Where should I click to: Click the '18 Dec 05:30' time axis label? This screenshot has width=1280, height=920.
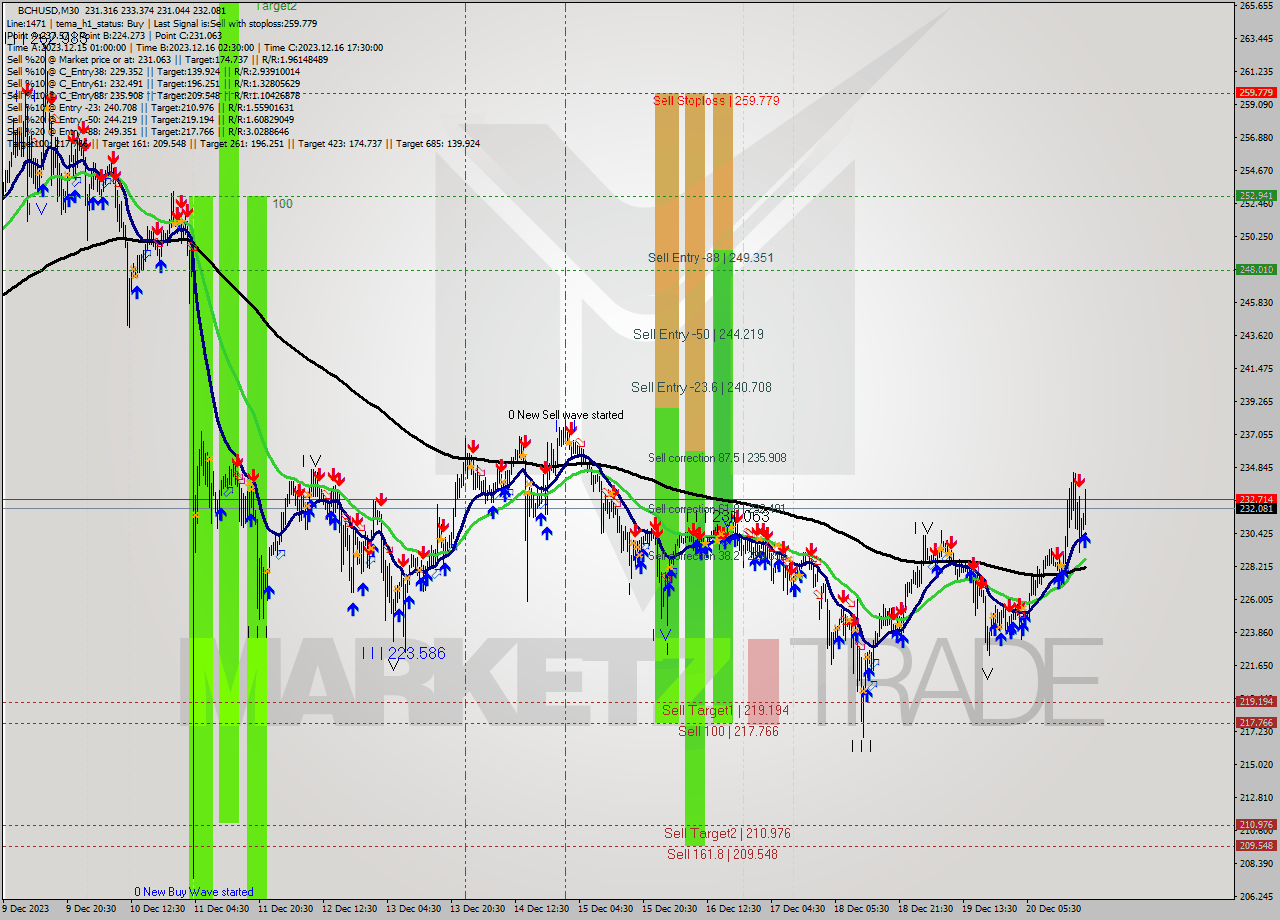[860, 909]
